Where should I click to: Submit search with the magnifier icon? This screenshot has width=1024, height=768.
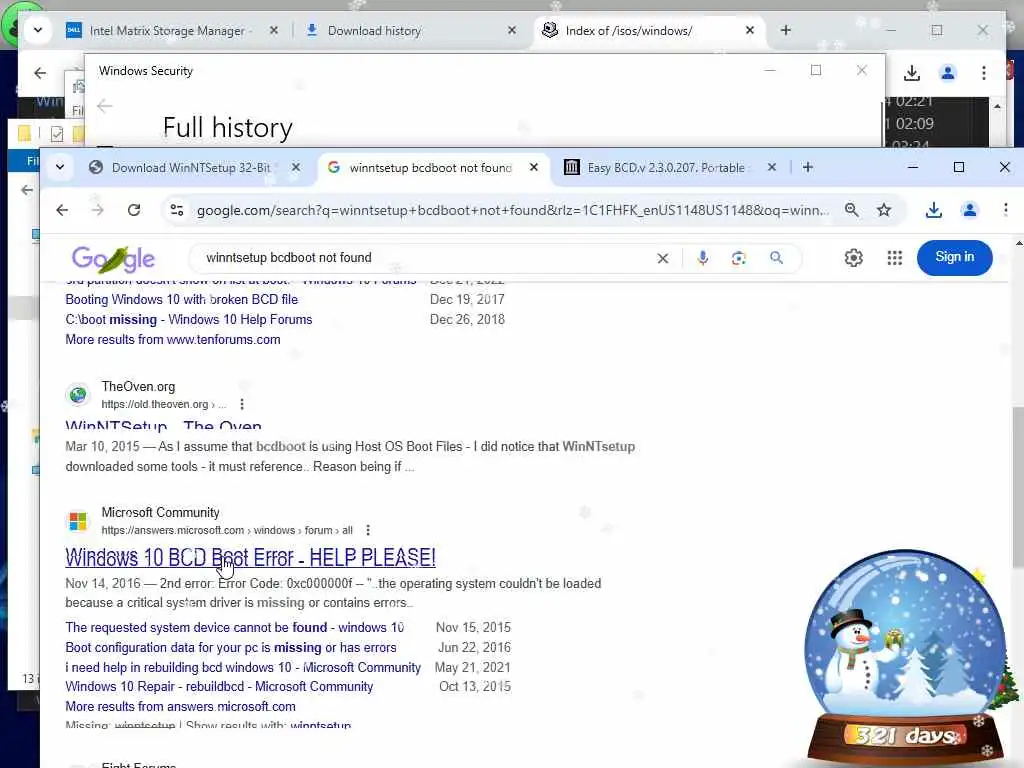tap(776, 258)
